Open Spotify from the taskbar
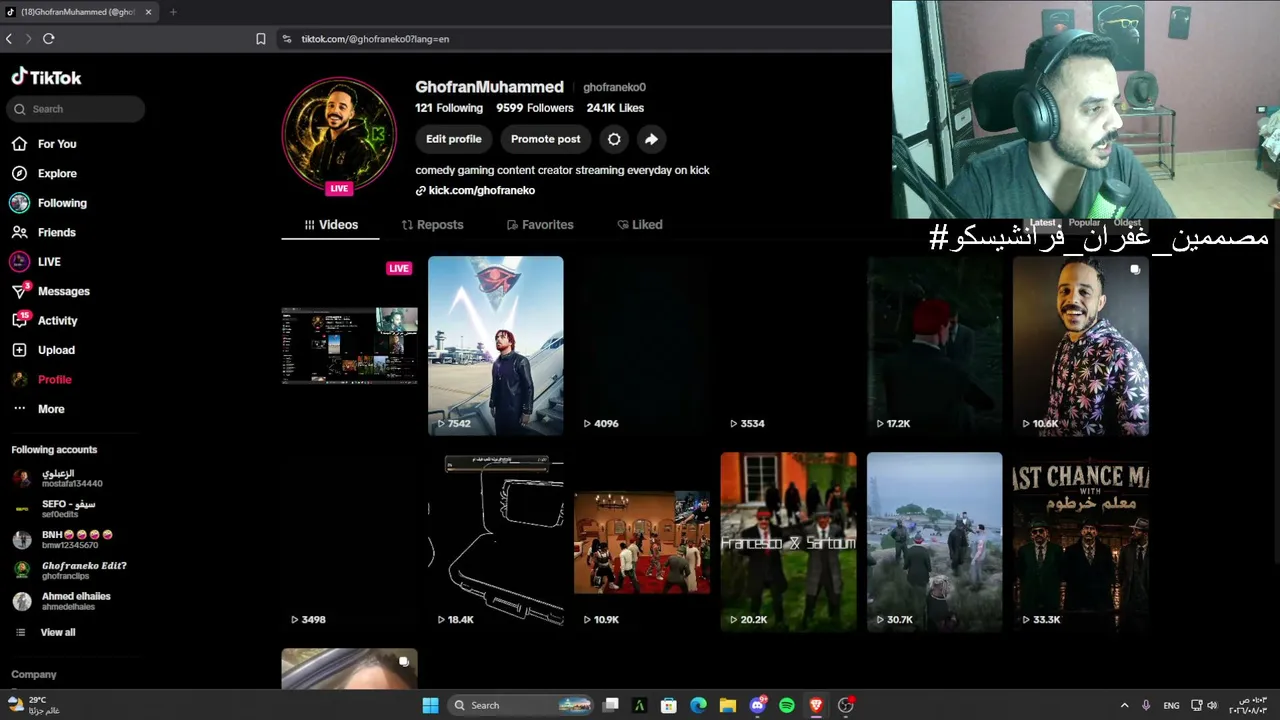Viewport: 1280px width, 720px height. pos(787,705)
